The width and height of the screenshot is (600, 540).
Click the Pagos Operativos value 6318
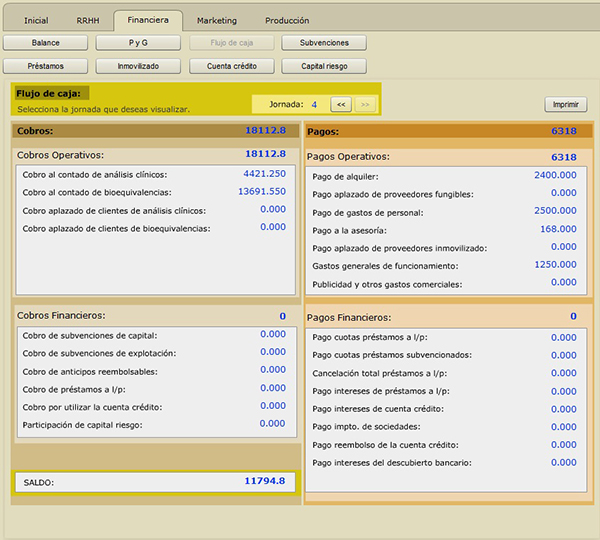[x=564, y=157]
